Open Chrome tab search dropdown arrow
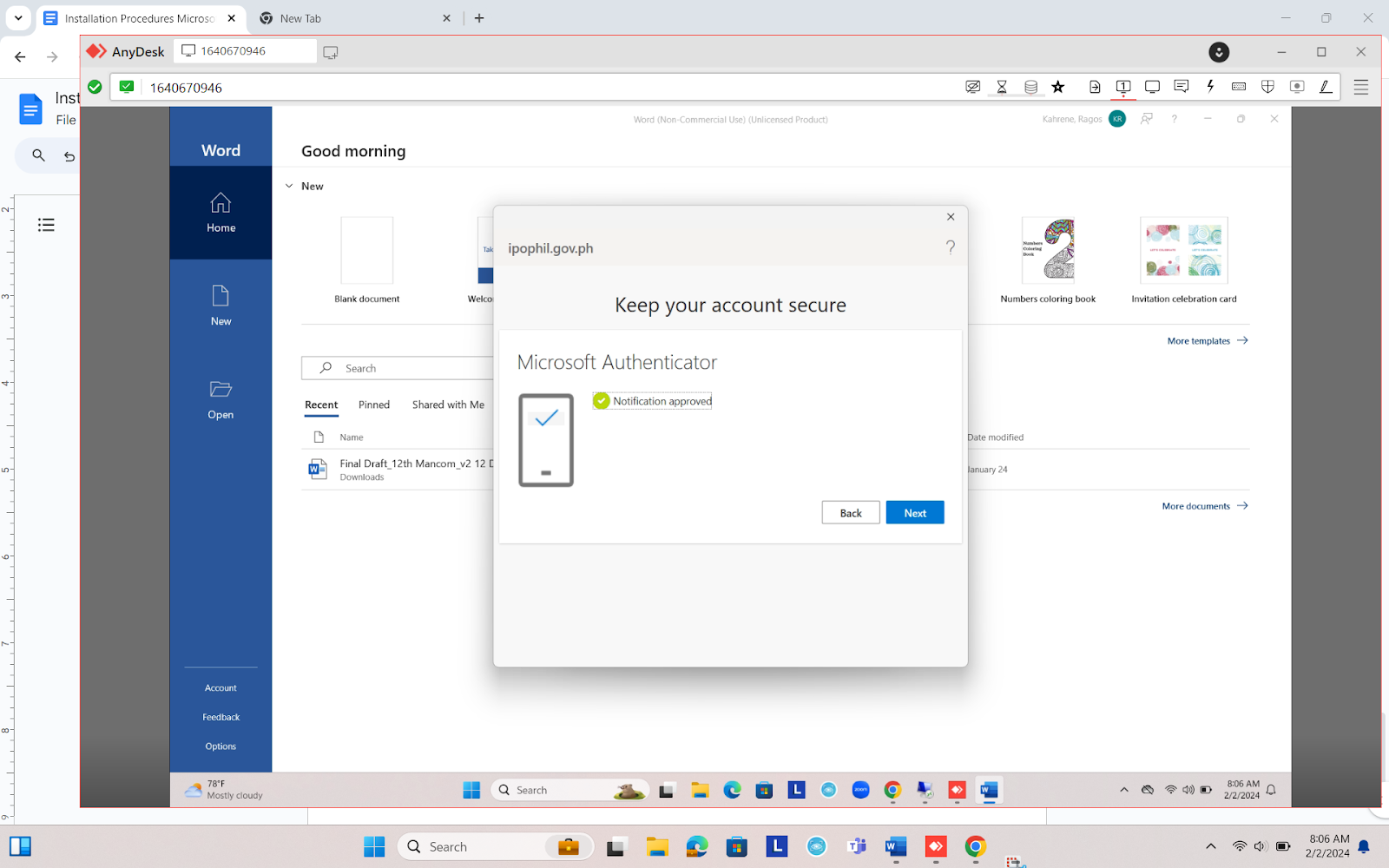1389x868 pixels. click(x=18, y=17)
